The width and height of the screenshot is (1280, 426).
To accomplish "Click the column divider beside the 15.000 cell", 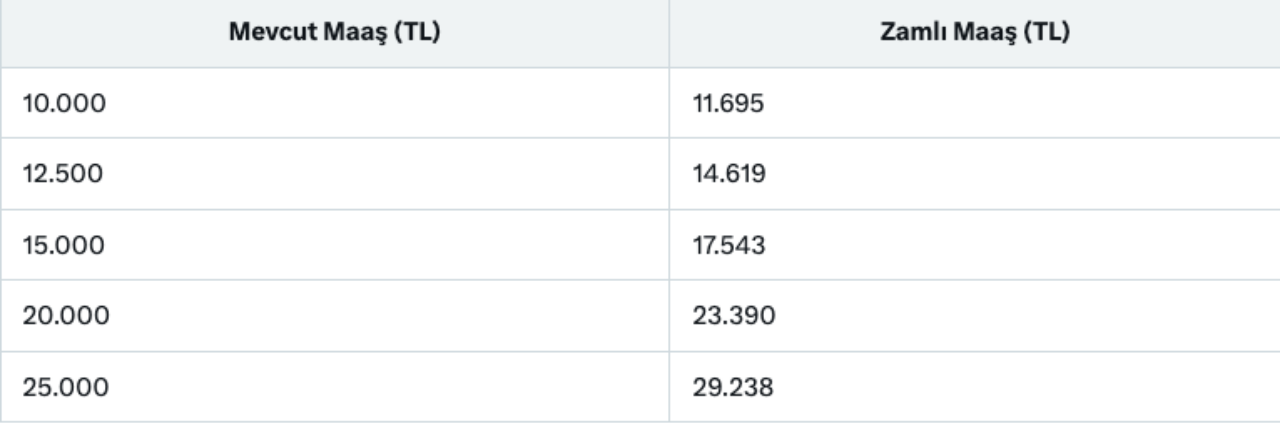I will 669,245.
